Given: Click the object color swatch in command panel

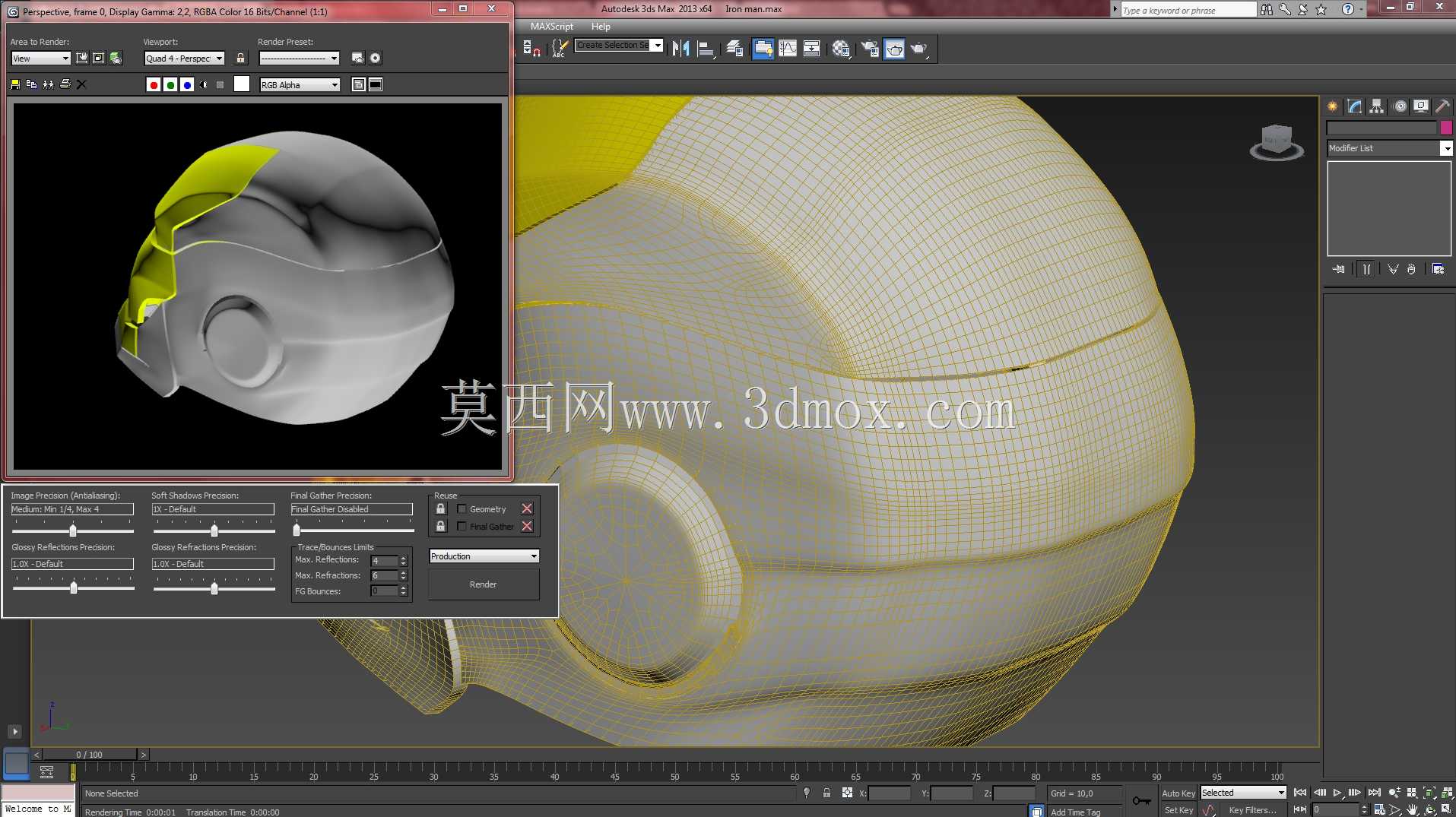Looking at the screenshot, I should tap(1446, 128).
